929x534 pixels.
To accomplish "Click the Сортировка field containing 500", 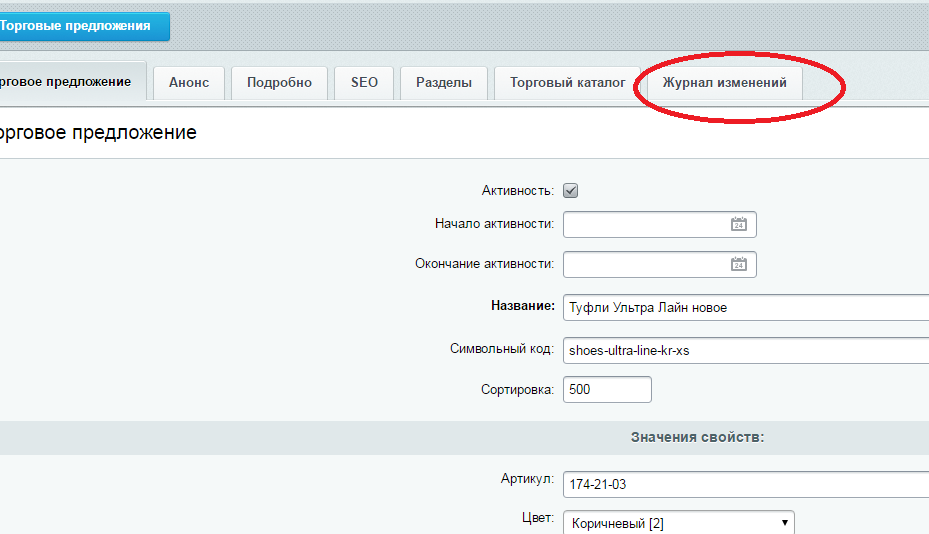I will [x=607, y=390].
